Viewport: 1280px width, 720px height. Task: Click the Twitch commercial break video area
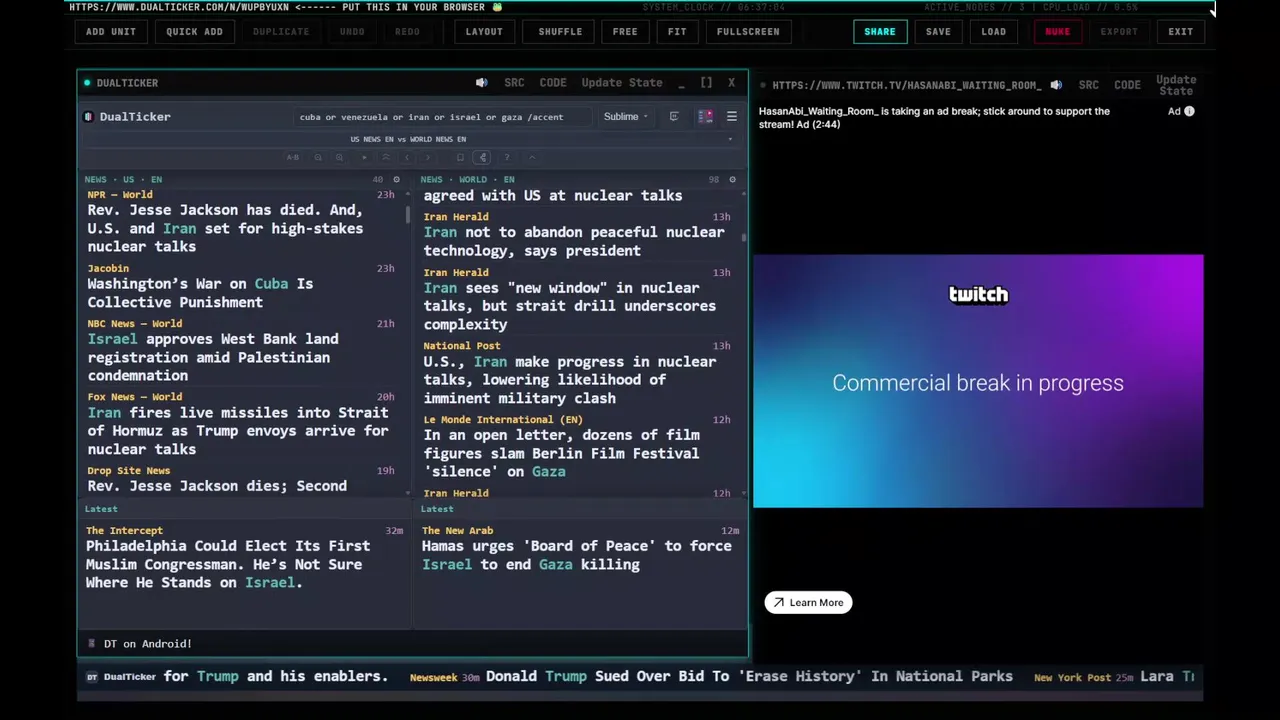978,381
